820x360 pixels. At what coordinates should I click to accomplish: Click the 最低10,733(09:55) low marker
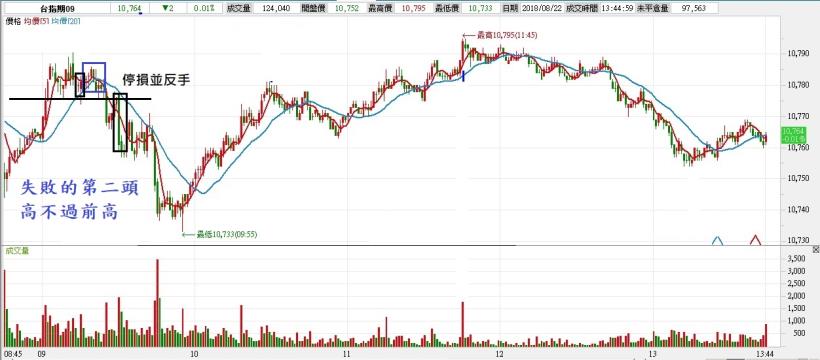(x=220, y=234)
